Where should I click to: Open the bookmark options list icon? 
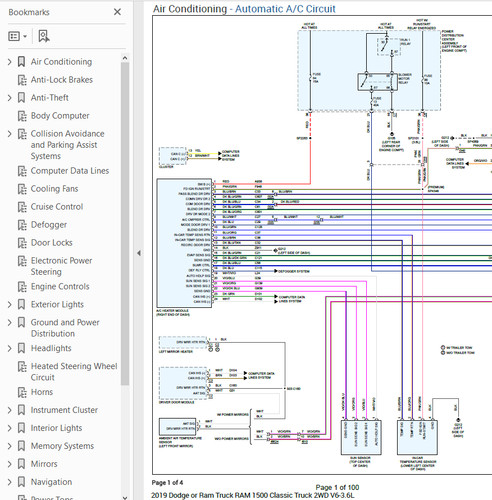[17, 36]
